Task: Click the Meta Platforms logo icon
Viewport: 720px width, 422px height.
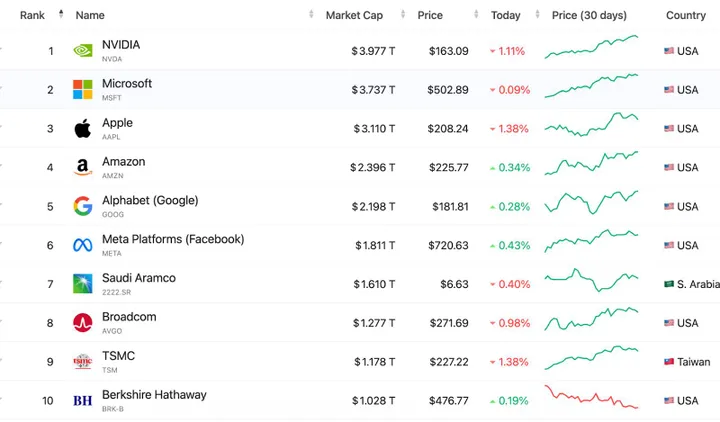Action: 83,246
